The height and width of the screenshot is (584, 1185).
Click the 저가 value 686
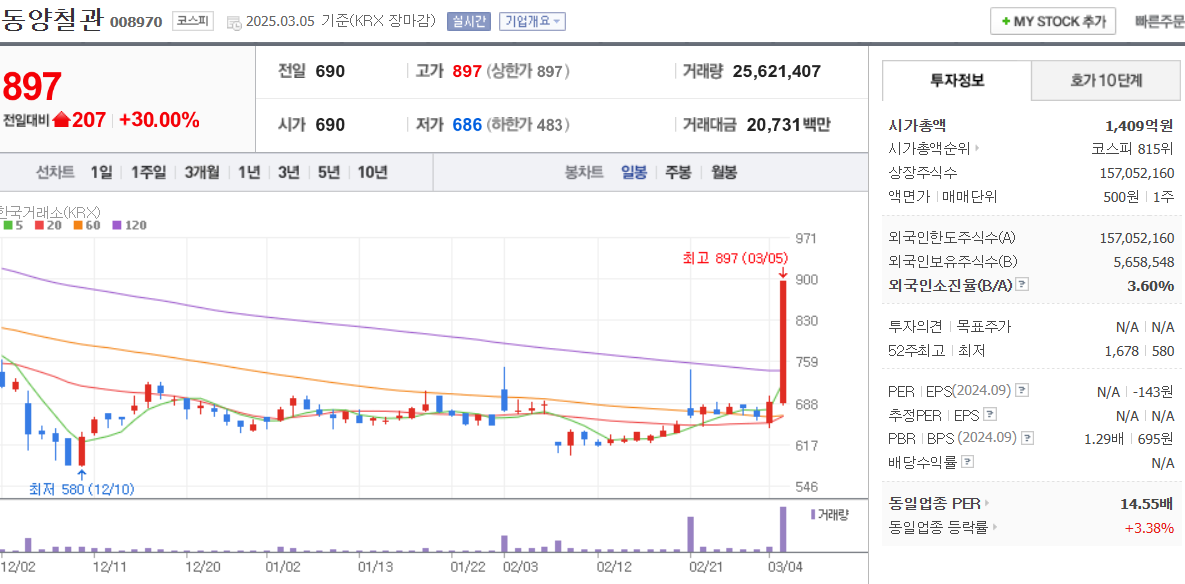pos(467,125)
